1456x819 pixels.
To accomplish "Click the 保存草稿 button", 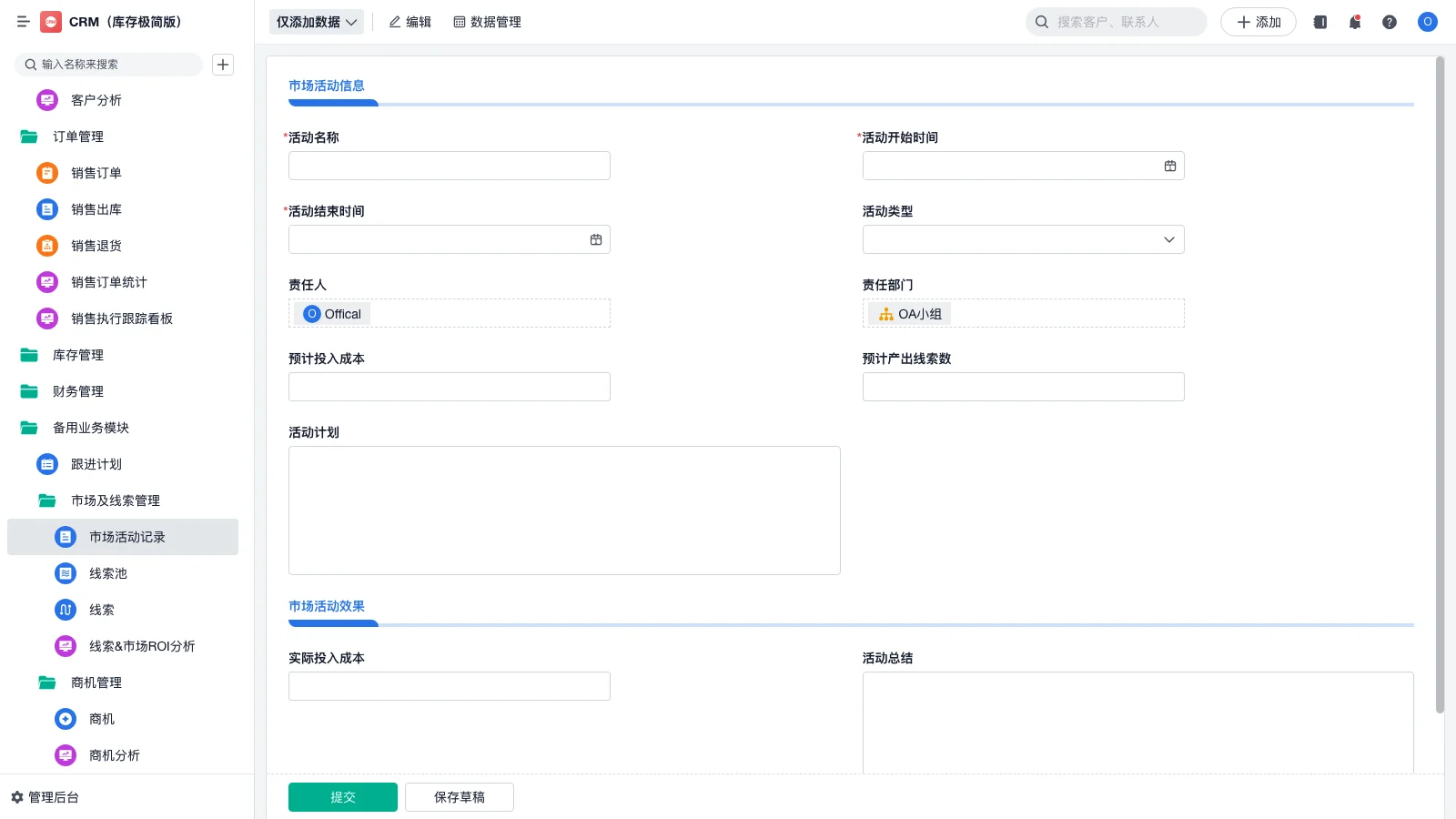I will [460, 797].
